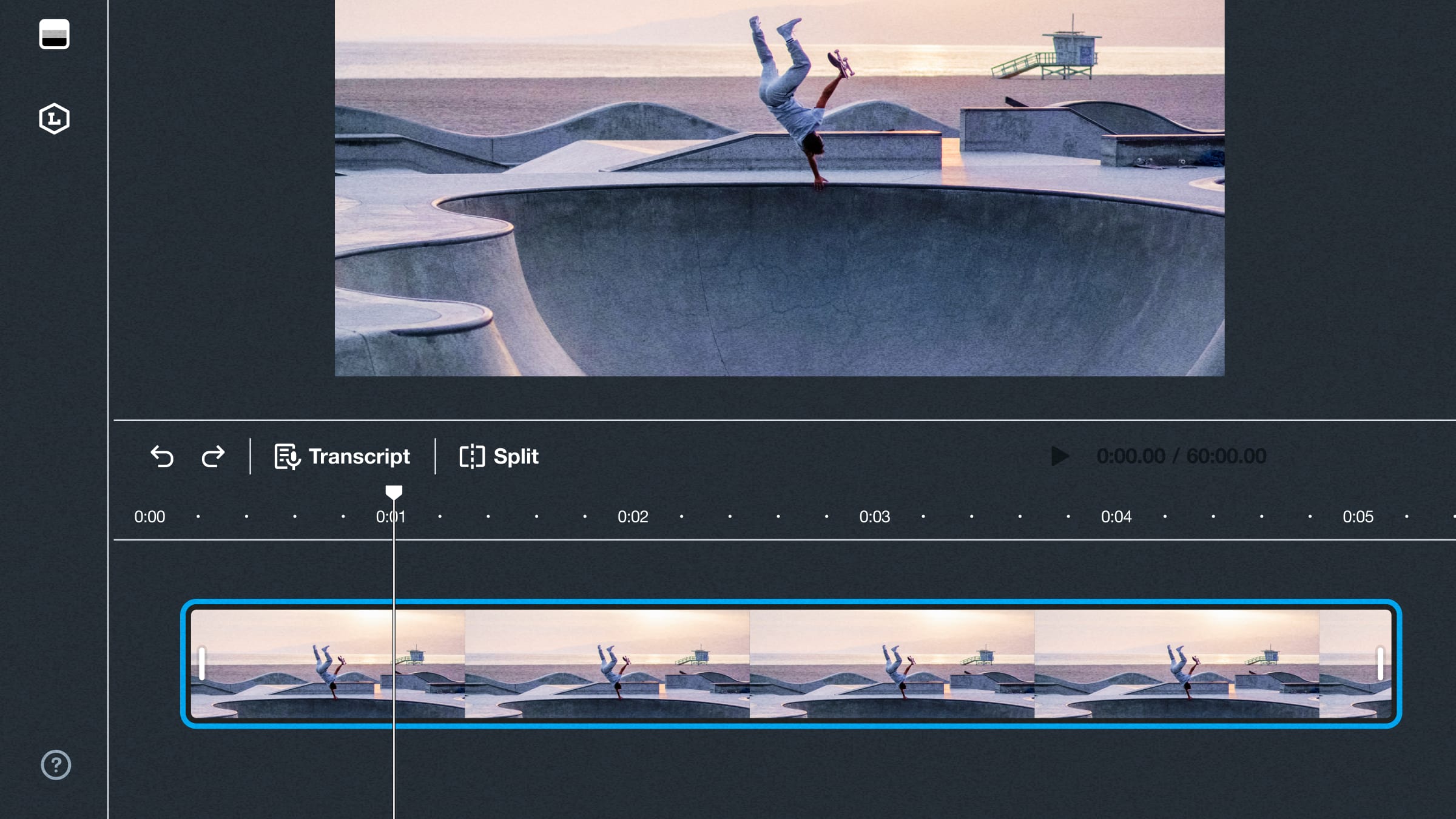Screen dimensions: 1456x819
Task: Click the playhead handle at 0:01
Action: (x=394, y=492)
